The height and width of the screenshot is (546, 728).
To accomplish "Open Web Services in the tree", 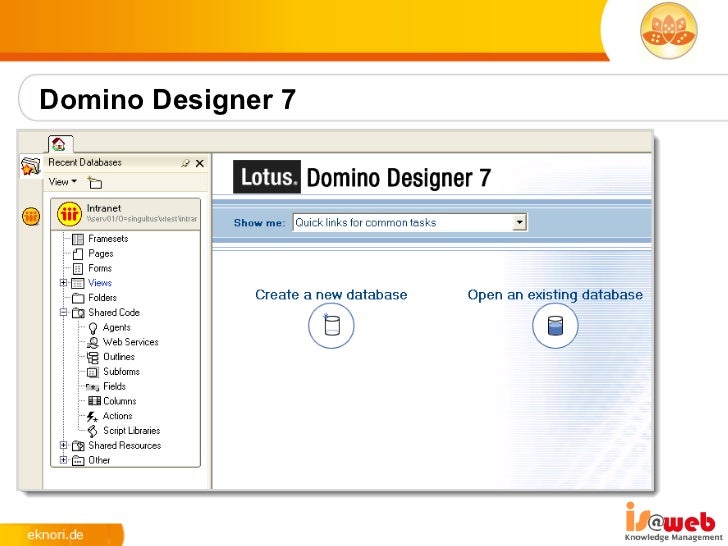I will pyautogui.click(x=130, y=342).
